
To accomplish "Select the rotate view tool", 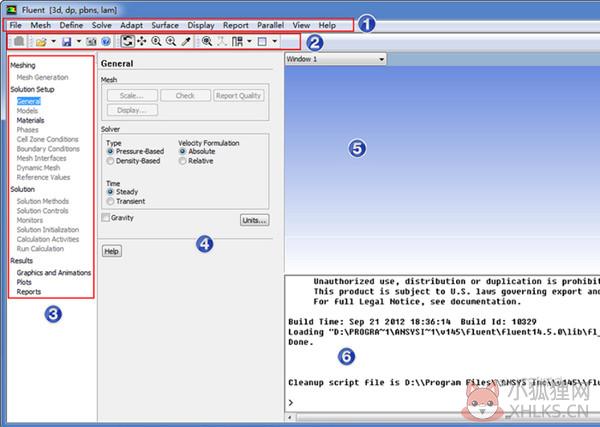I will [x=127, y=41].
